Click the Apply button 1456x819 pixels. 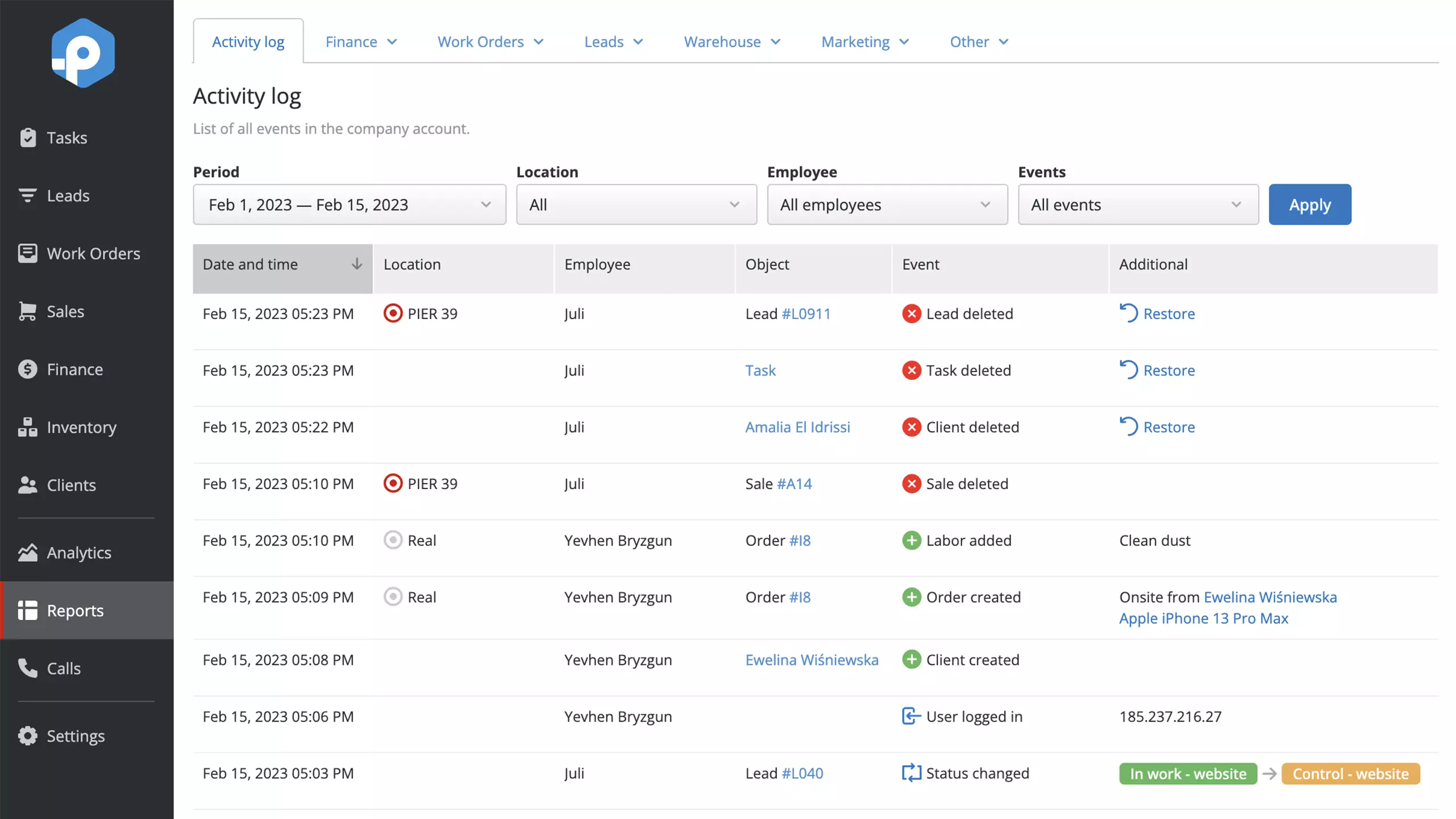tap(1310, 204)
